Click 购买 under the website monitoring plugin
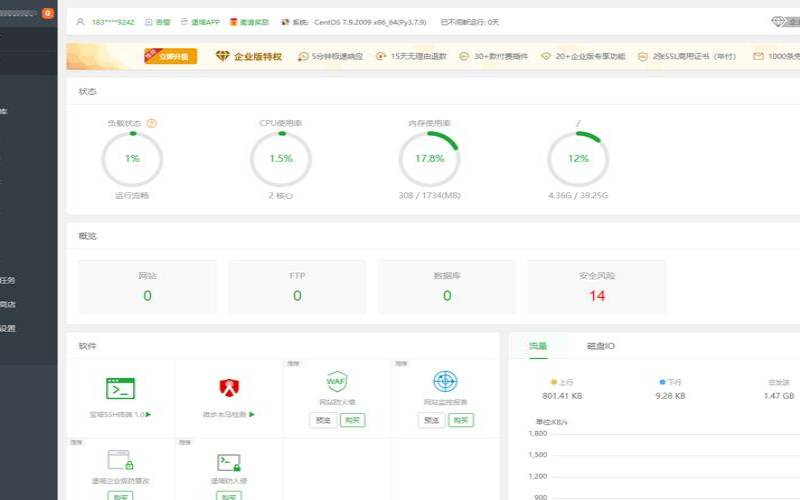Viewport: 800px width, 500px height. point(461,420)
